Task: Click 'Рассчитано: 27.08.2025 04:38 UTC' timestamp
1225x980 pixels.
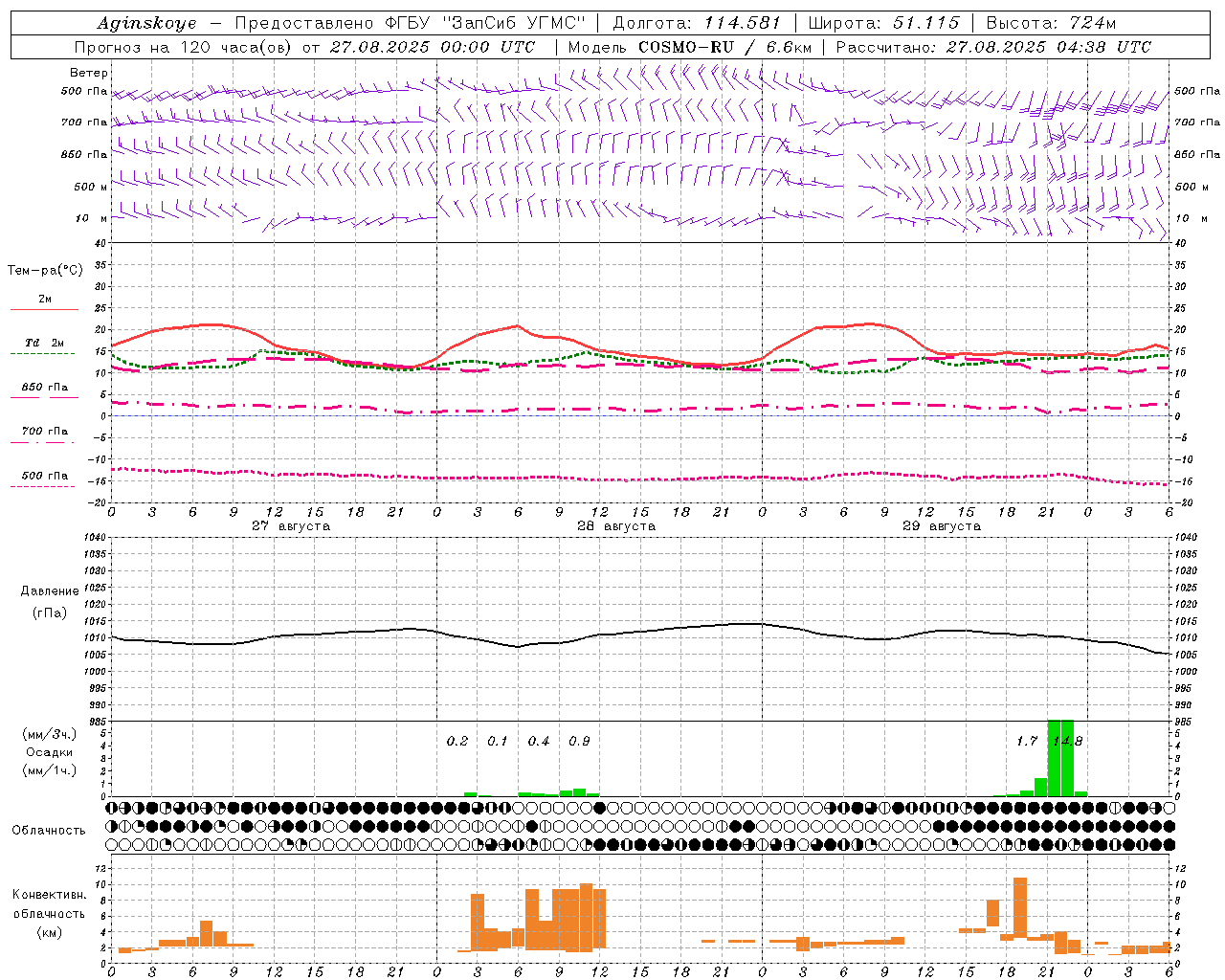Action: (993, 47)
